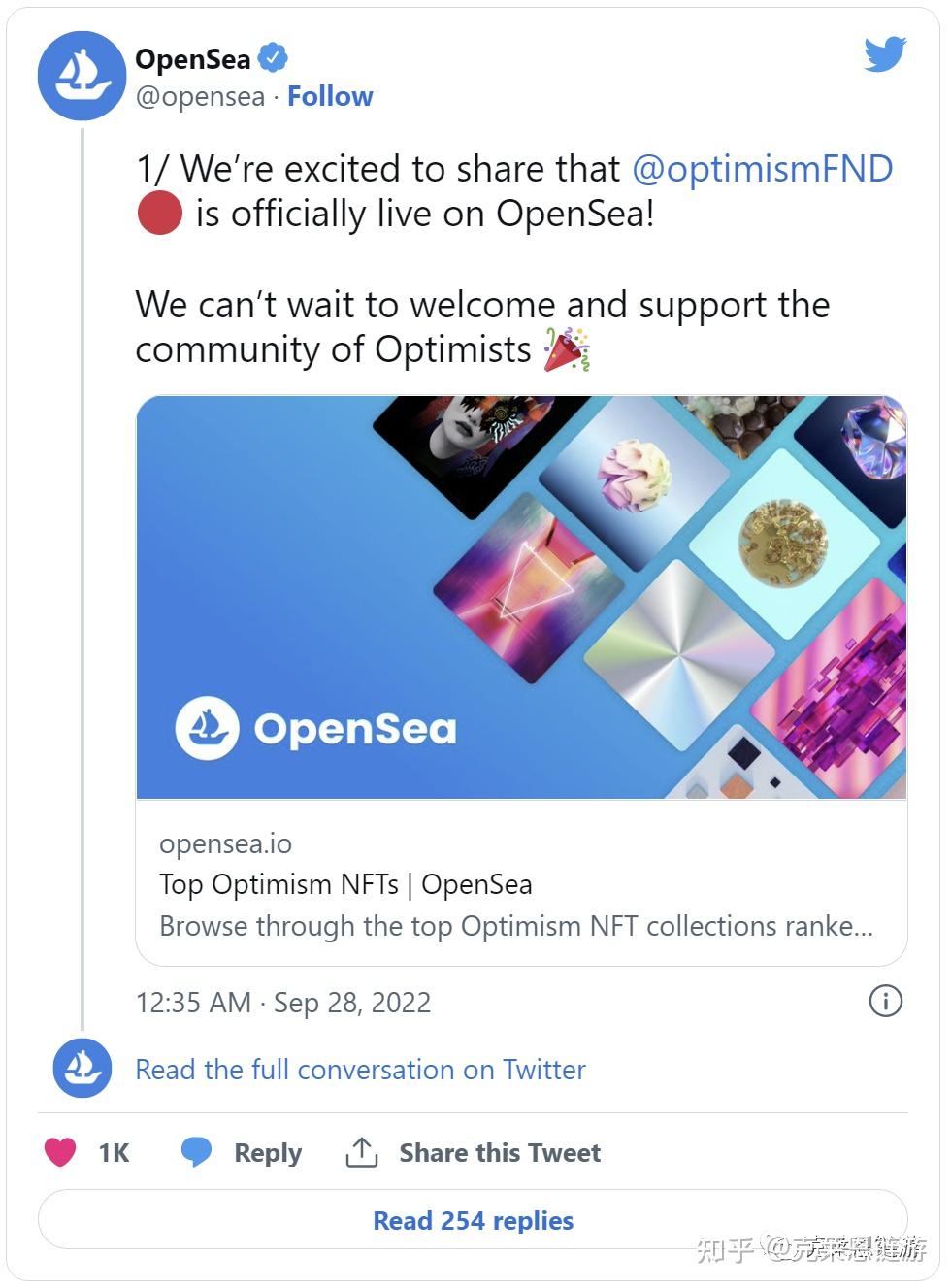Click the tweet timestamp Sep 28, 2022
Image resolution: width=951 pixels, height=1288 pixels.
click(x=284, y=1002)
